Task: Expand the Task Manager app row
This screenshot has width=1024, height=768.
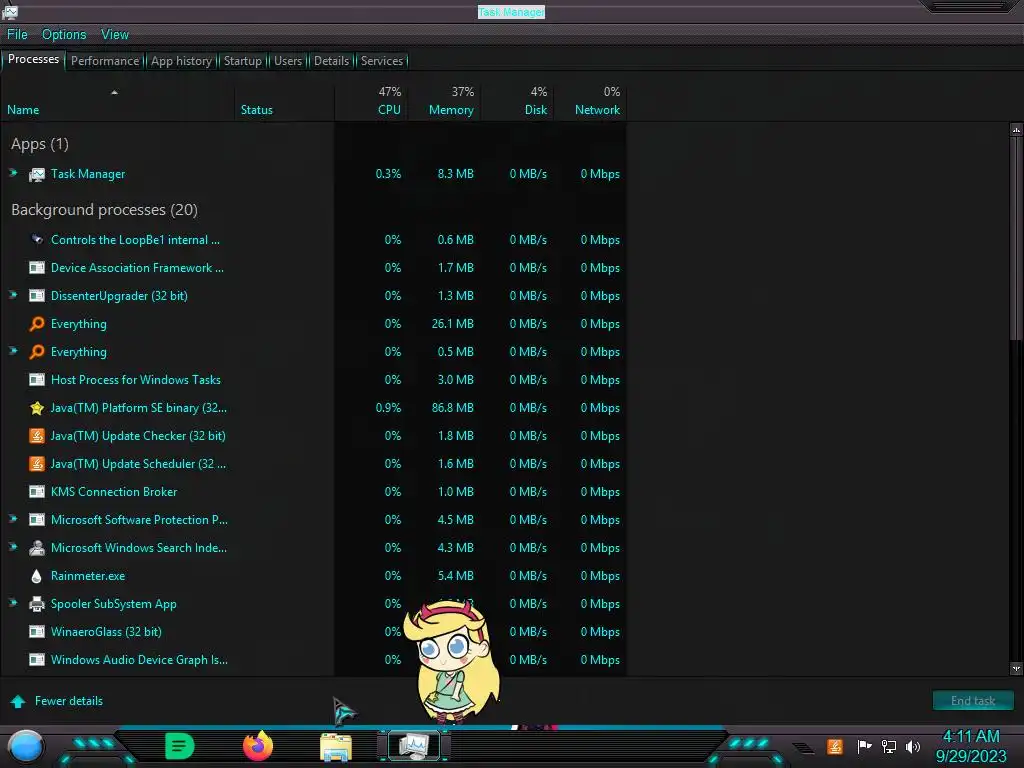Action: click(13, 173)
